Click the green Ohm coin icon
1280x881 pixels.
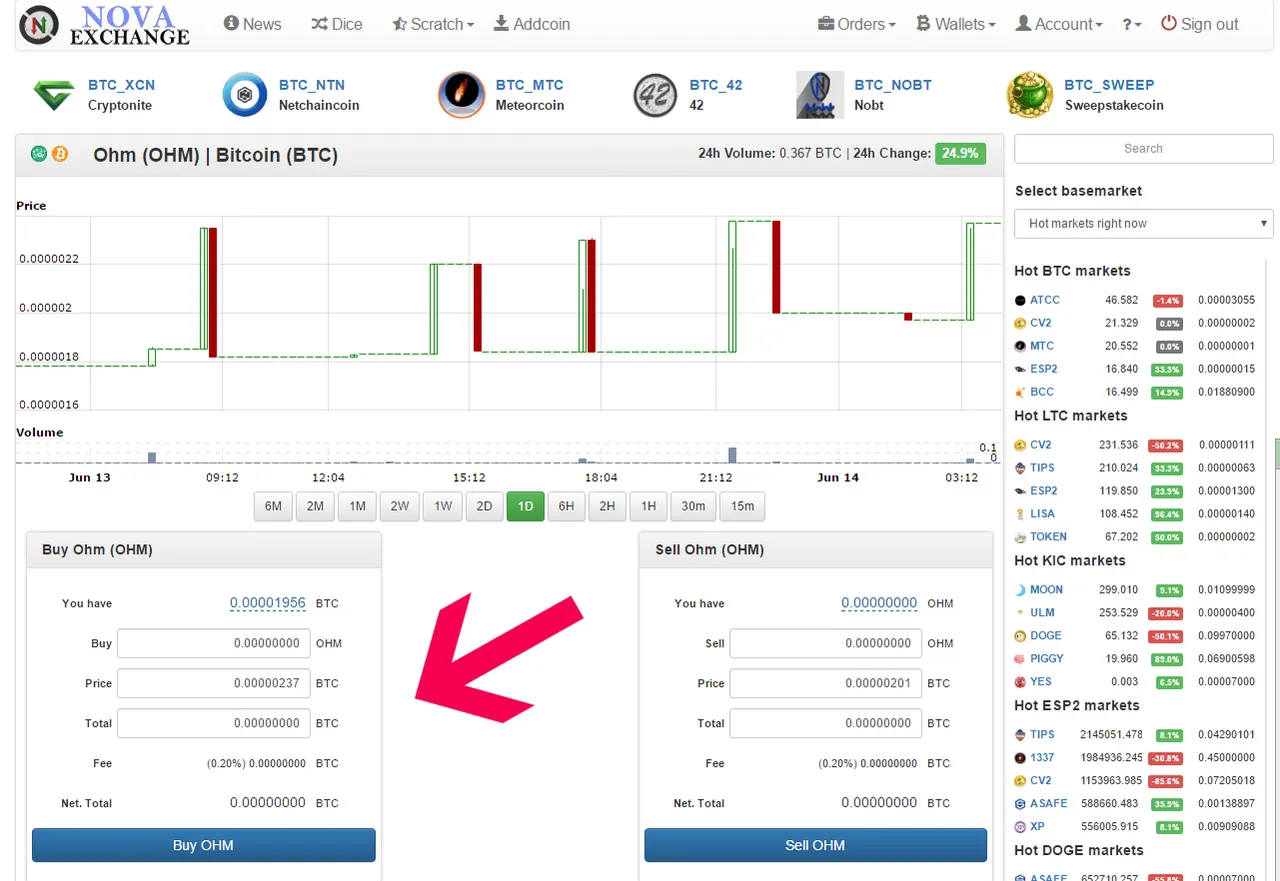[x=39, y=154]
